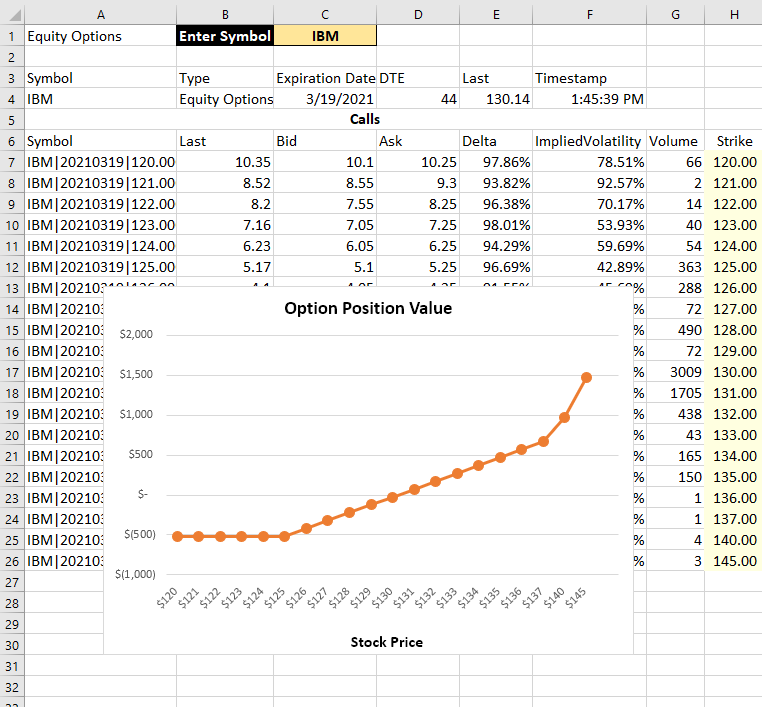The image size is (764, 707).
Task: Click the Option Position Value chart title
Action: pos(368,309)
